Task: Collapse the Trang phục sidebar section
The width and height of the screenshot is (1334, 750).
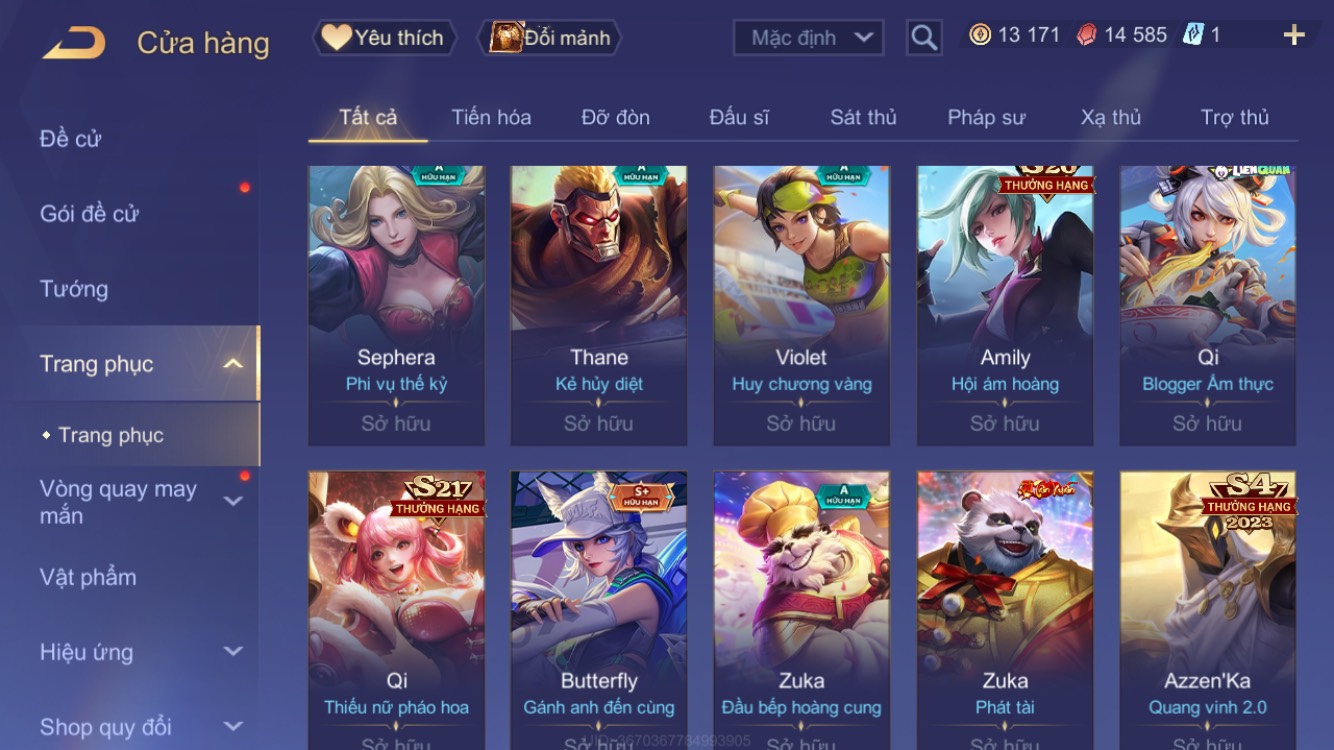Action: click(x=233, y=364)
